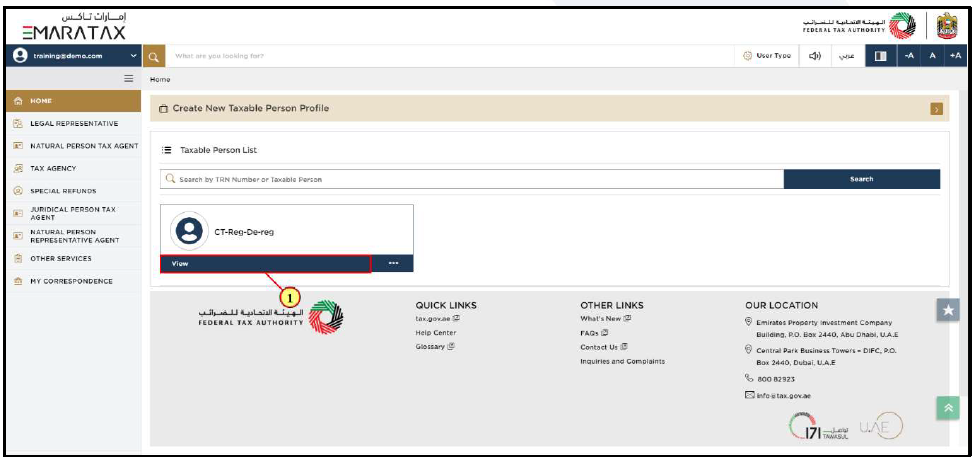Increase font size with +A button
The width and height of the screenshot is (972, 457).
click(955, 56)
